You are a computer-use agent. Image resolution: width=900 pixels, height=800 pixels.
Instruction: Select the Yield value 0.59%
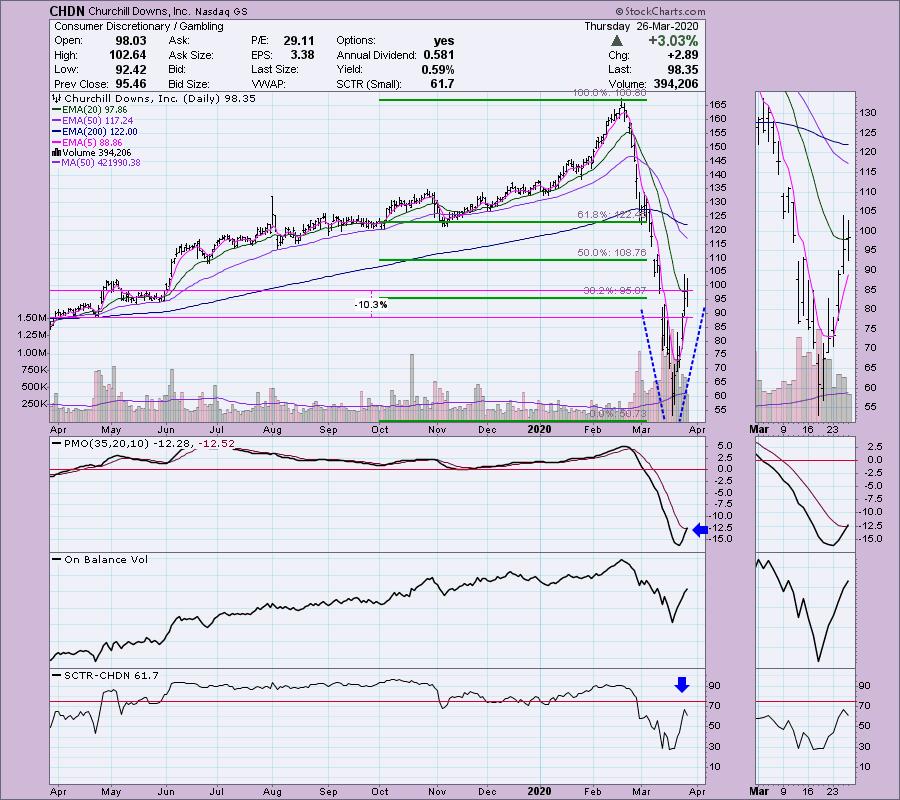[437, 69]
